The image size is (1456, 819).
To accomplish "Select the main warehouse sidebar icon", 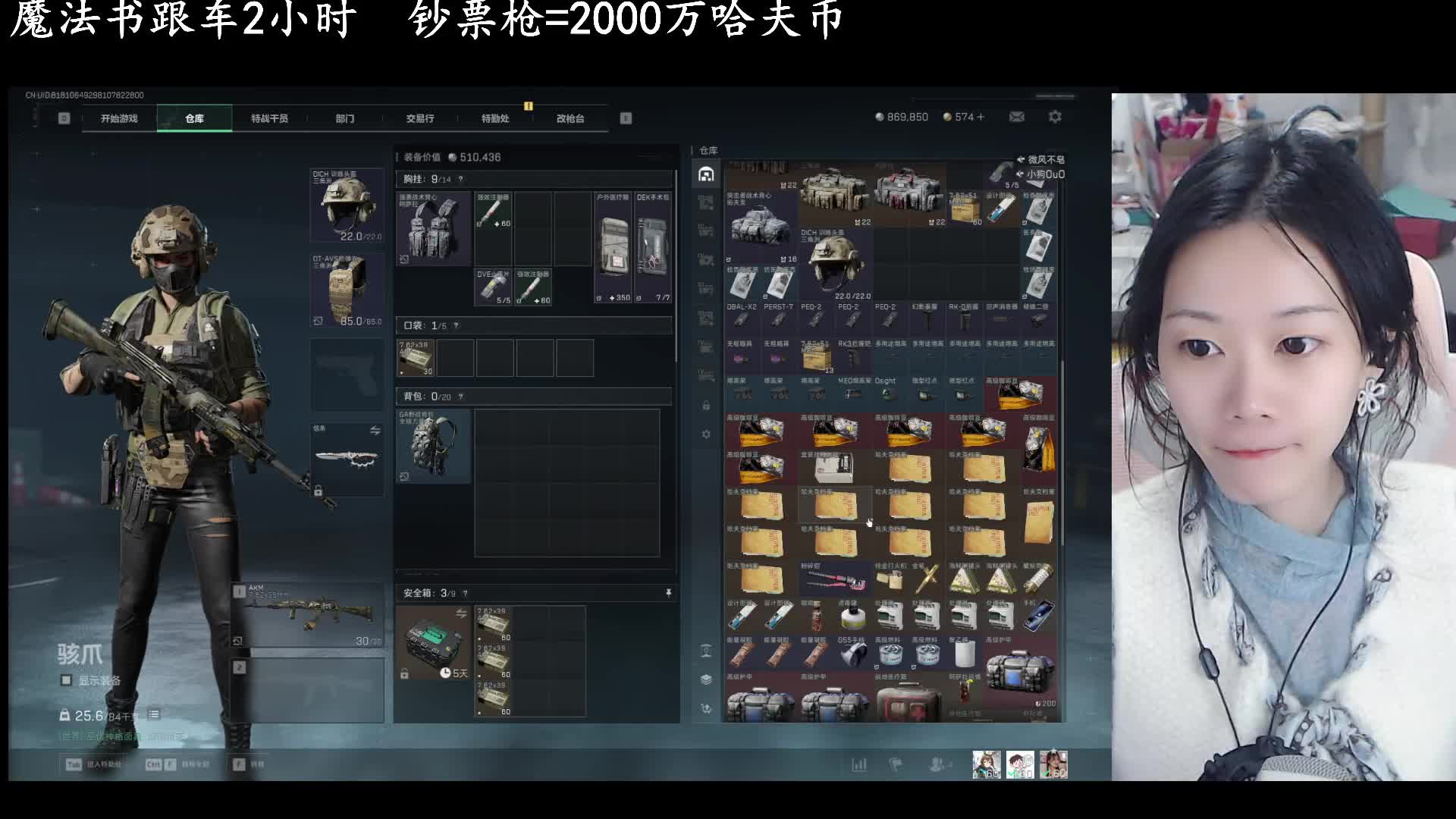I will point(706,174).
